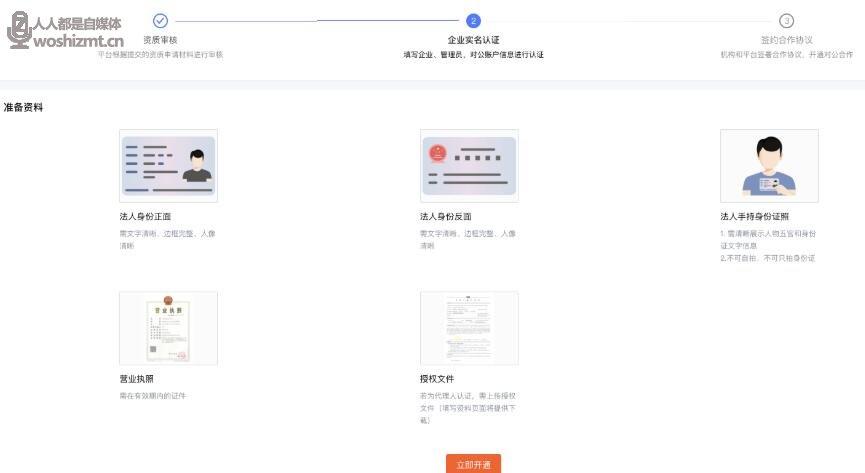Click the woshizmt.cn watermark text
The width and height of the screenshot is (865, 473).
78,41
